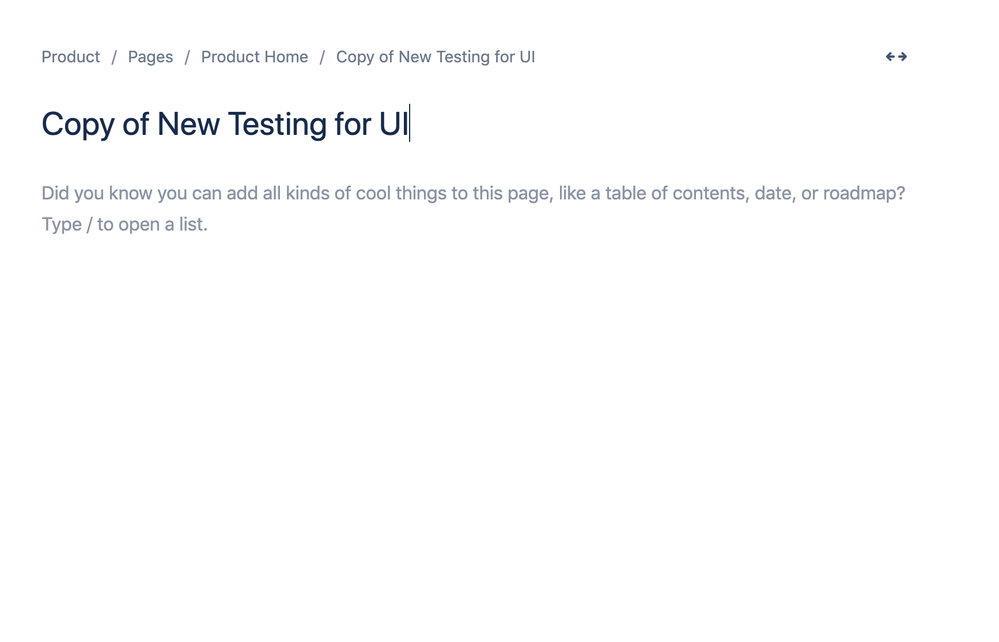
Task: Open Product Home breadcrumb link
Action: (x=254, y=57)
